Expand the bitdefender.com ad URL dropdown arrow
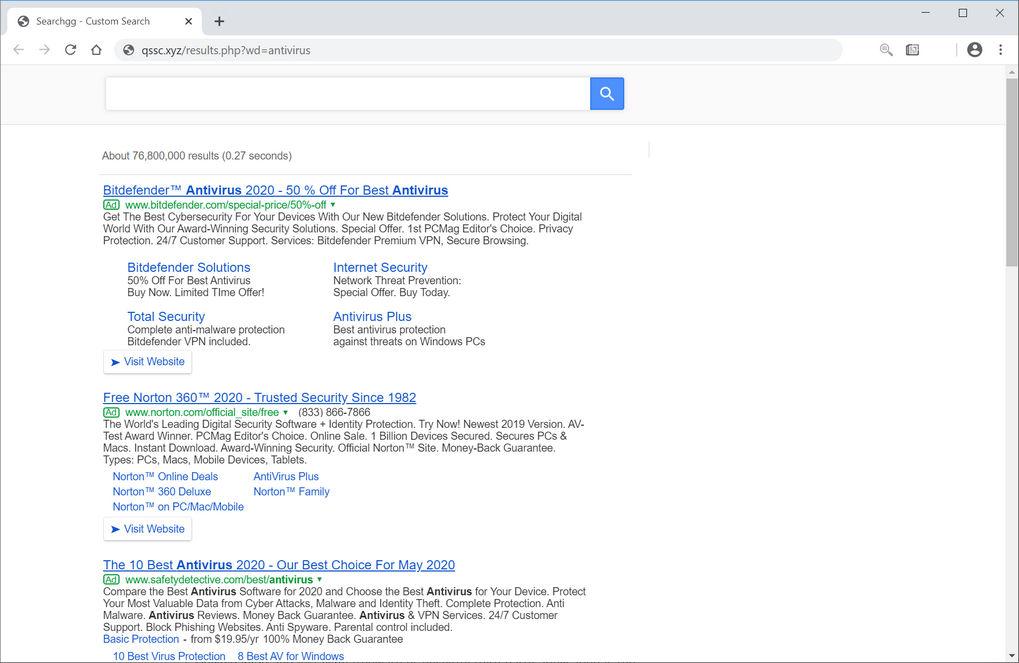This screenshot has width=1019, height=663. tap(333, 205)
